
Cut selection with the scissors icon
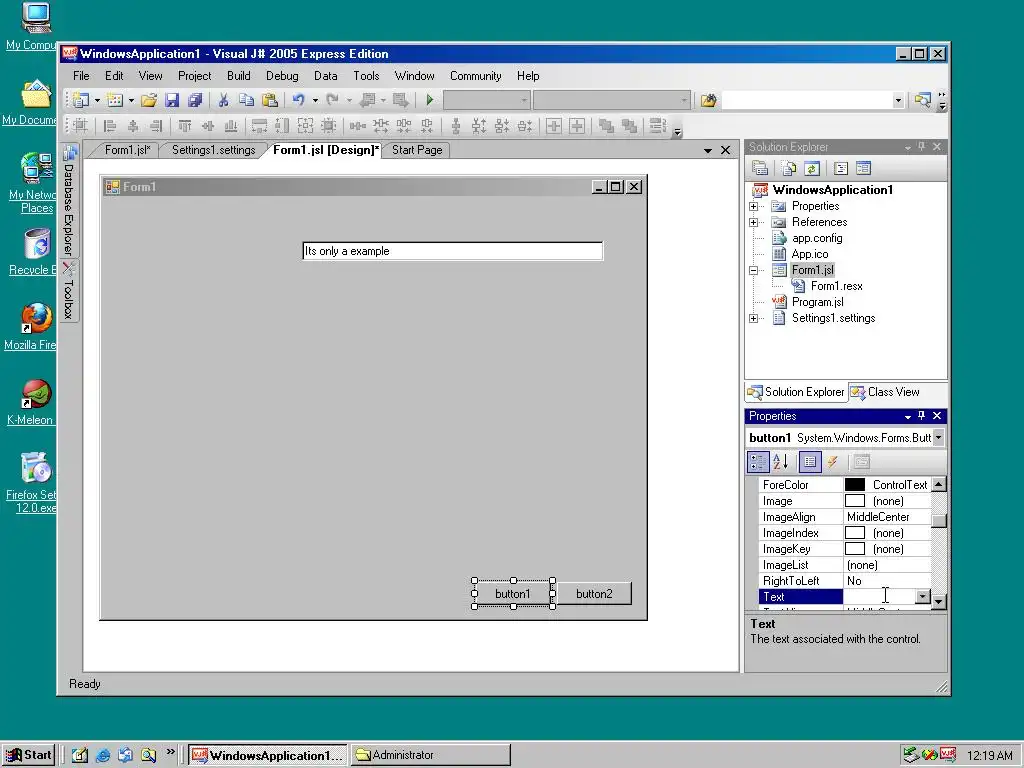pos(223,100)
